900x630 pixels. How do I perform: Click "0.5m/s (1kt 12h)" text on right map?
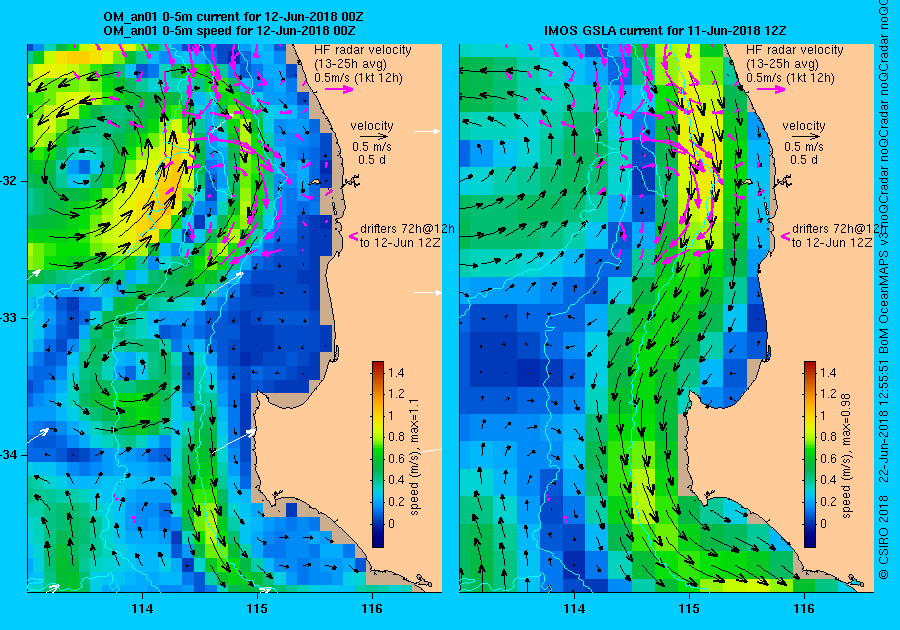click(790, 77)
